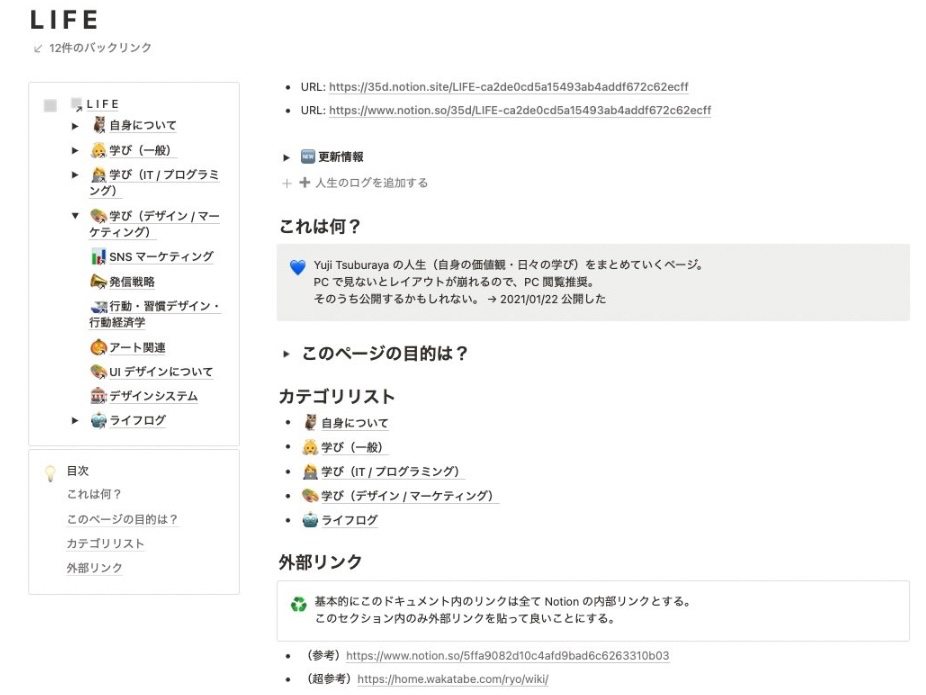Click the building icon for デザインシステム
The image size is (926, 695).
coord(98,396)
